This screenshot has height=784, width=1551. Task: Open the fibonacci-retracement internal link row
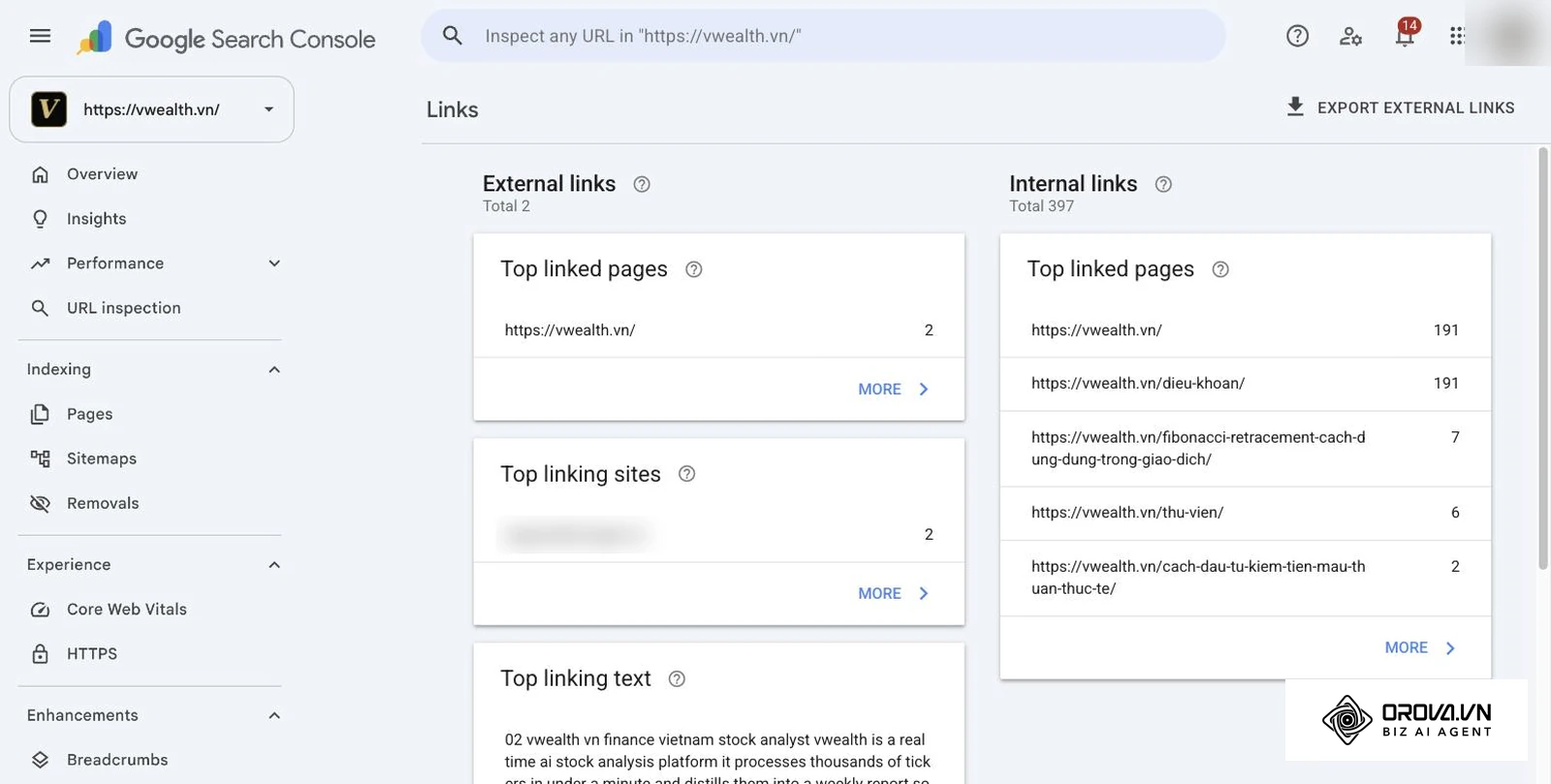[1246, 449]
